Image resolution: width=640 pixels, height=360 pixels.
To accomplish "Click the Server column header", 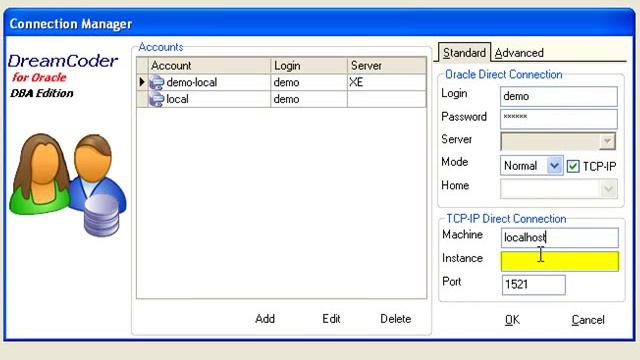I will point(387,66).
